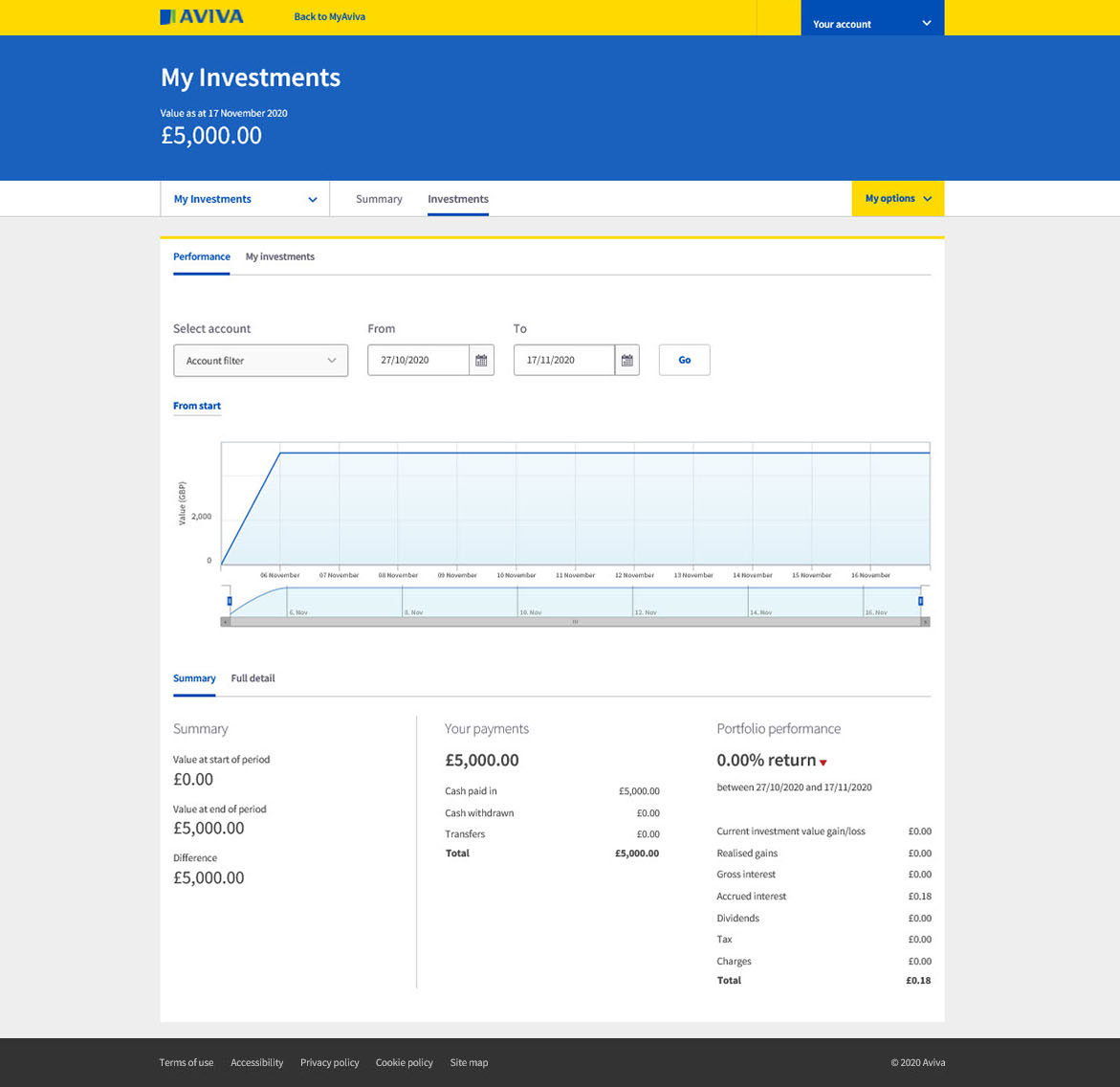Click the chart navigator scrollbar track
This screenshot has width=1120, height=1087.
pos(576,623)
